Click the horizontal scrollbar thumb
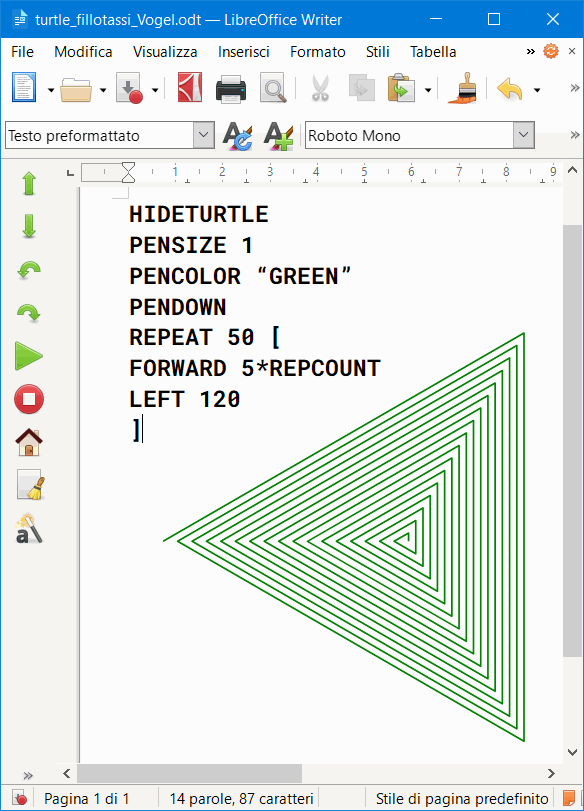 (189, 773)
